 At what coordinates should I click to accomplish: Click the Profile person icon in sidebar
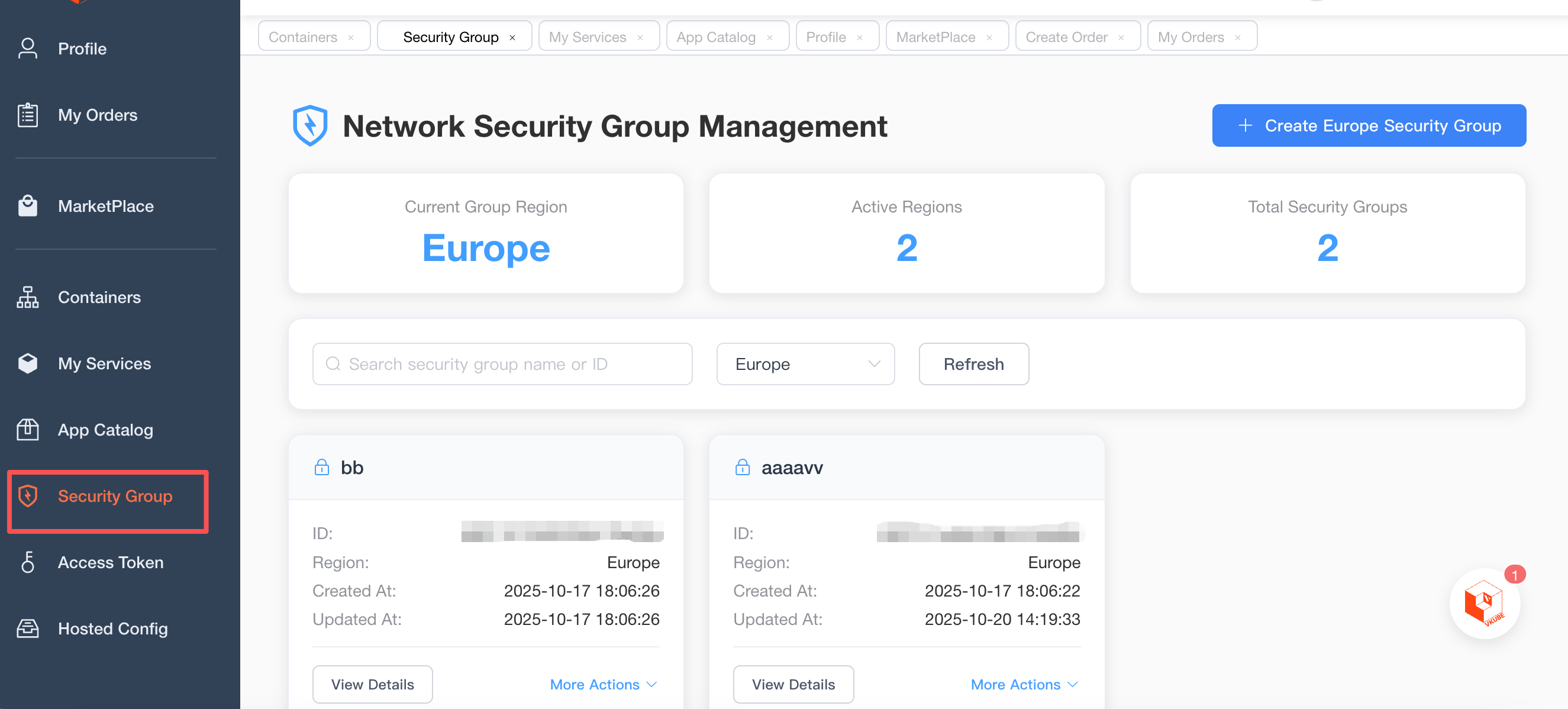(x=27, y=49)
